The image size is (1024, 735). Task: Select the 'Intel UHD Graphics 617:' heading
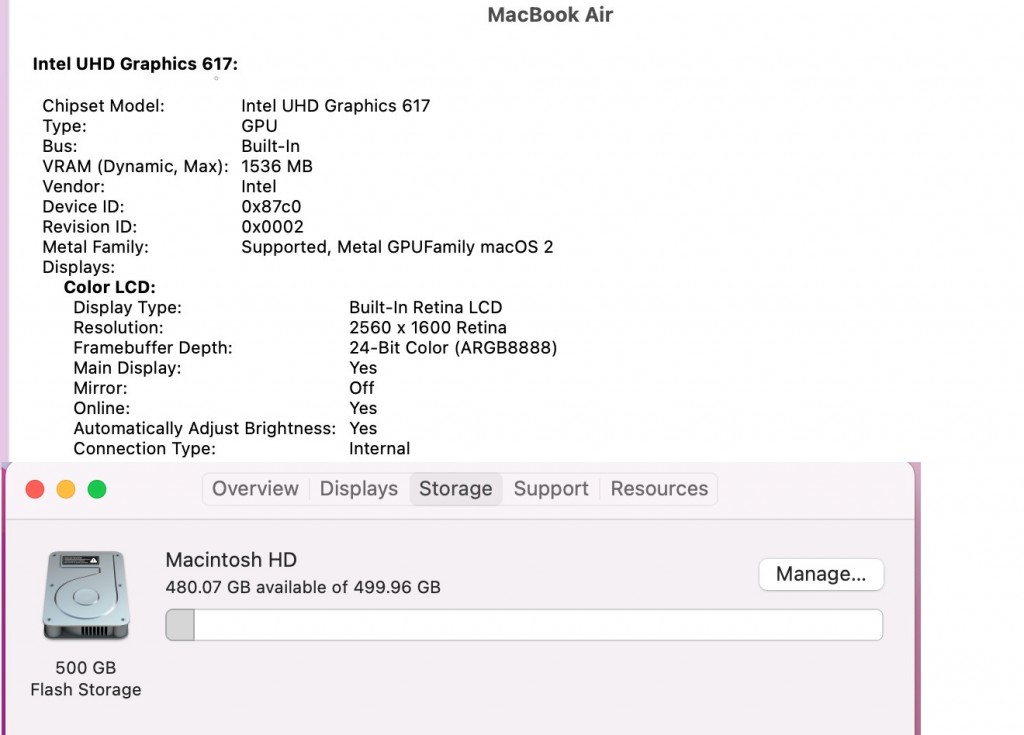135,64
